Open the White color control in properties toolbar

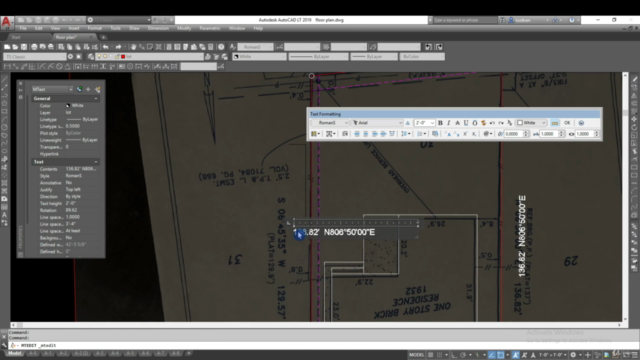(x=260, y=57)
